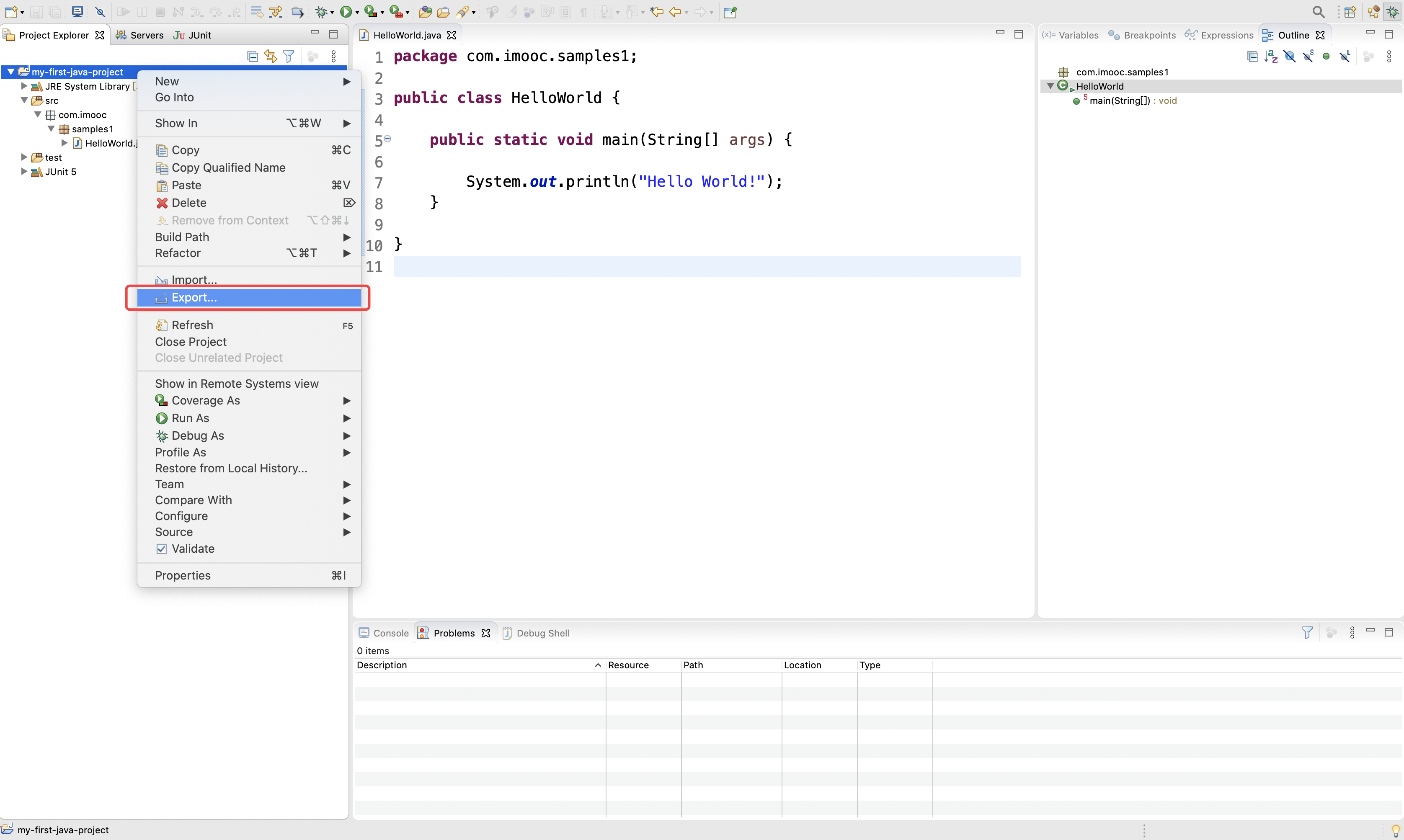Expand the test source folder
Viewport: 1404px width, 840px height.
(x=24, y=157)
